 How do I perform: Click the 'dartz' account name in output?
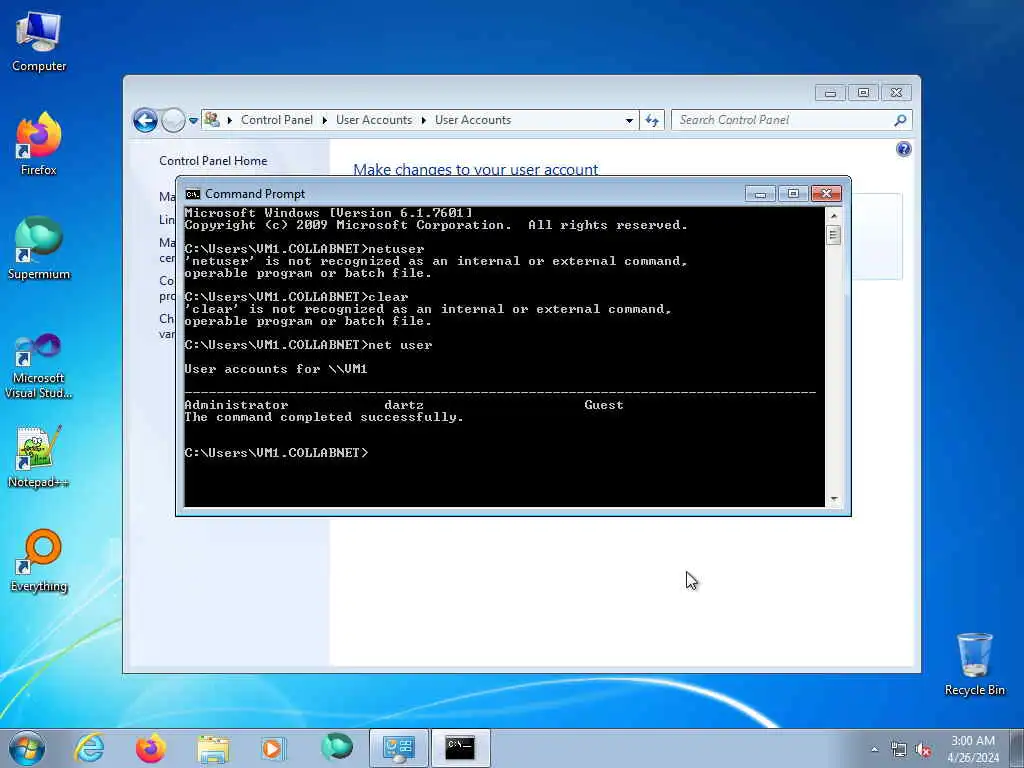pos(404,405)
